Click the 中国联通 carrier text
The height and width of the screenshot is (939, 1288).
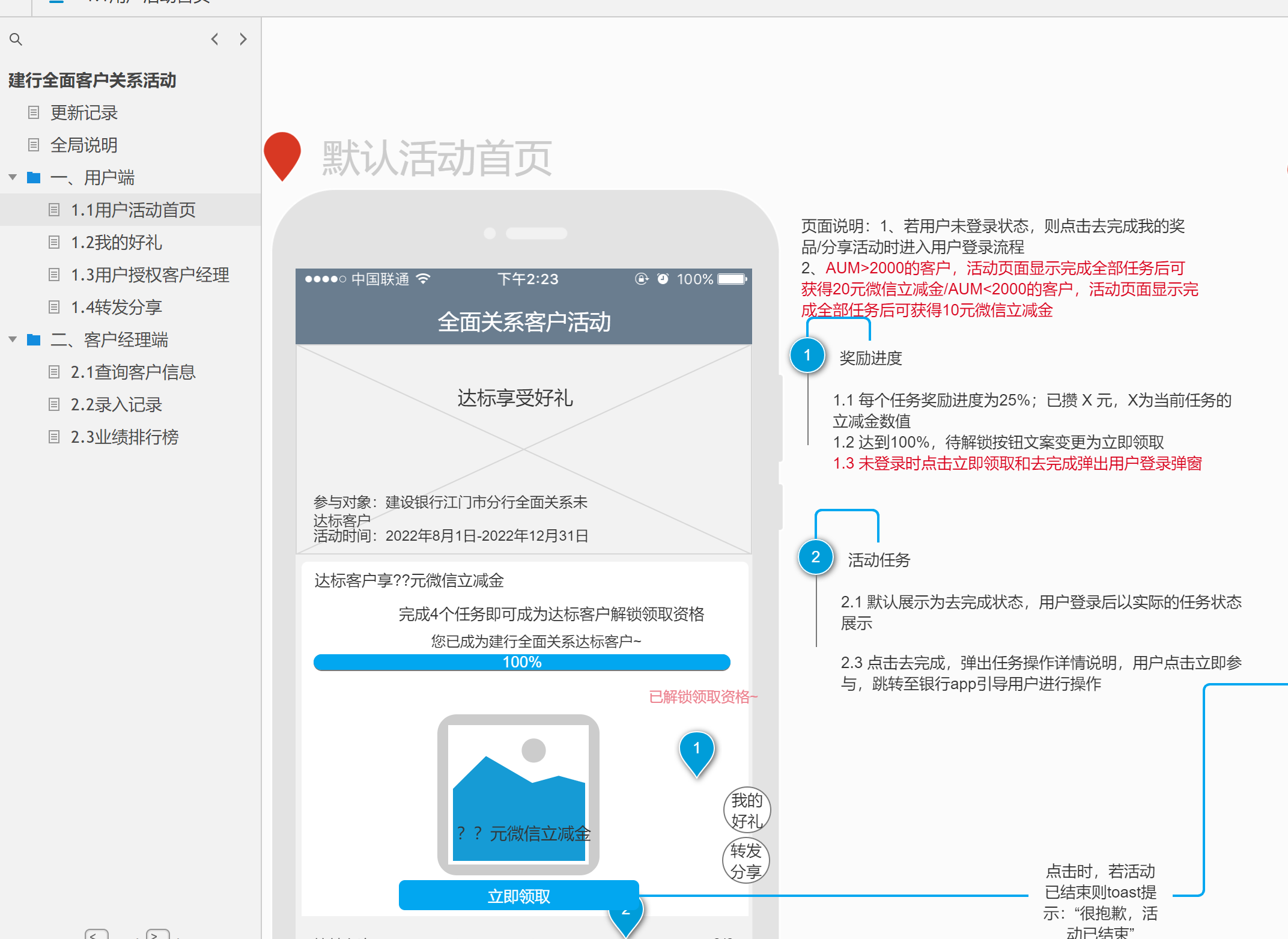(380, 279)
